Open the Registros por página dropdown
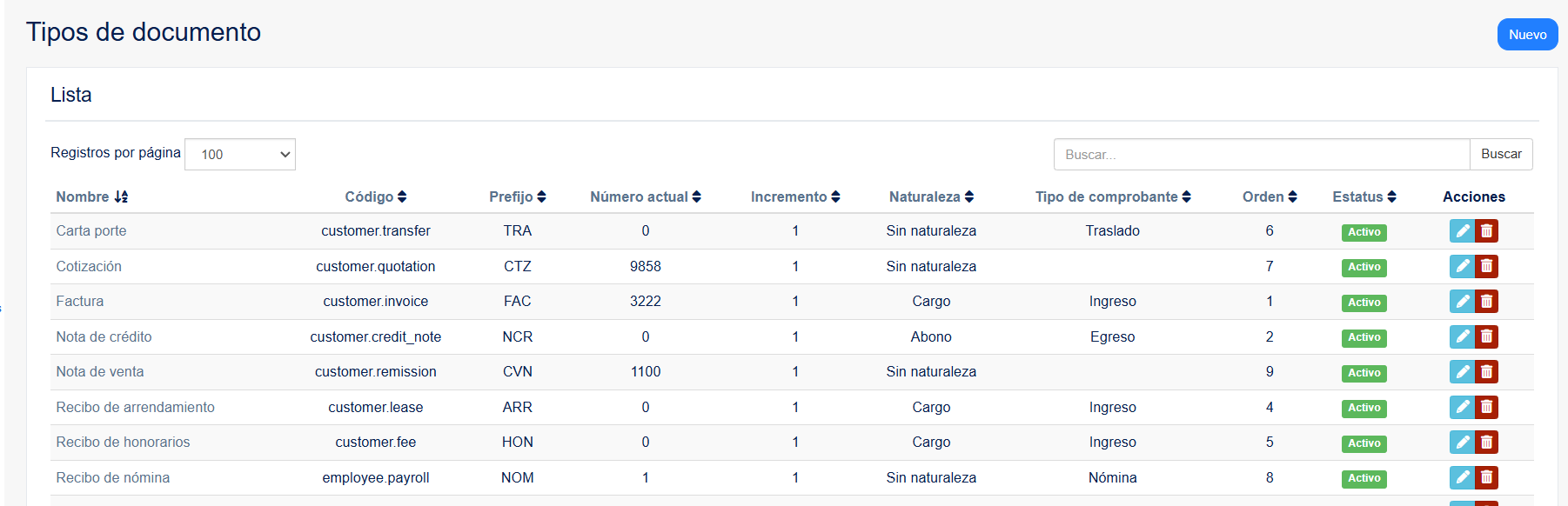This screenshot has height=506, width=1568. pos(240,154)
